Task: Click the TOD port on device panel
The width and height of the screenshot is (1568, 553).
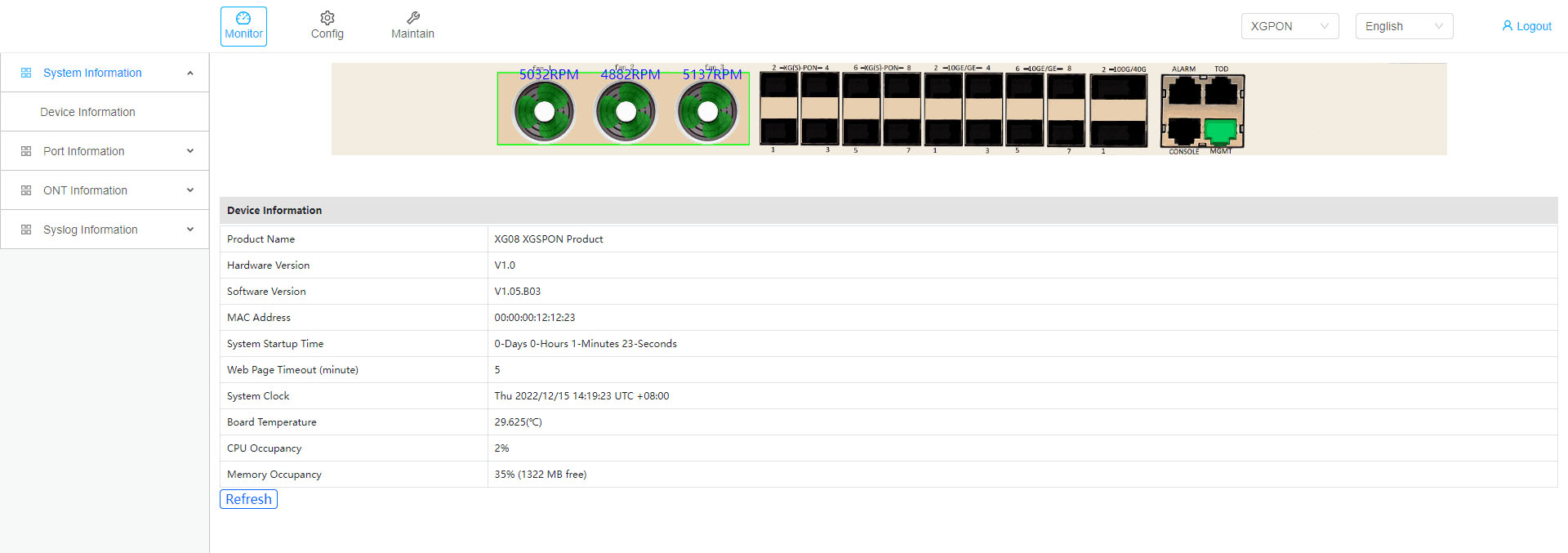Action: 1221,90
